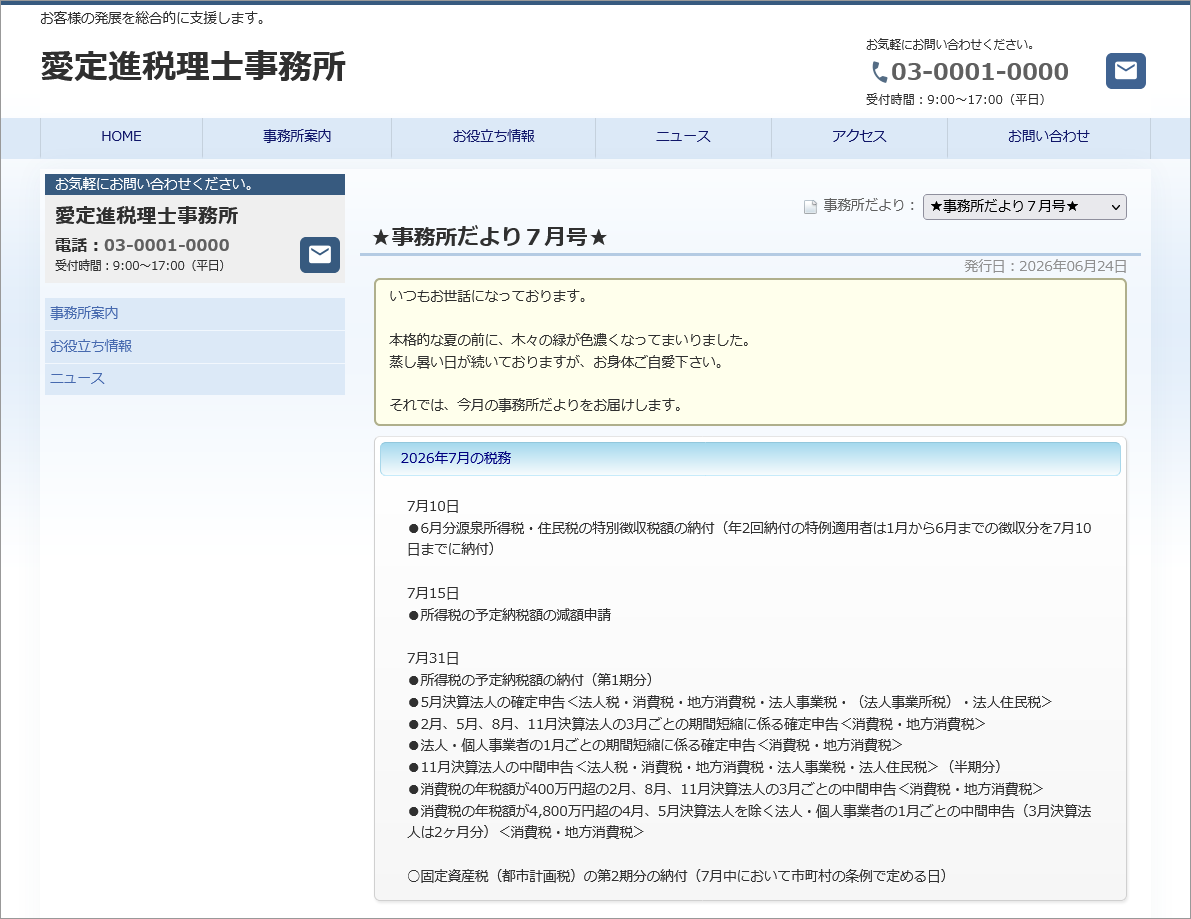Click the ★事務所だより７月号★ article heading
1191x919 pixels.
coord(490,237)
